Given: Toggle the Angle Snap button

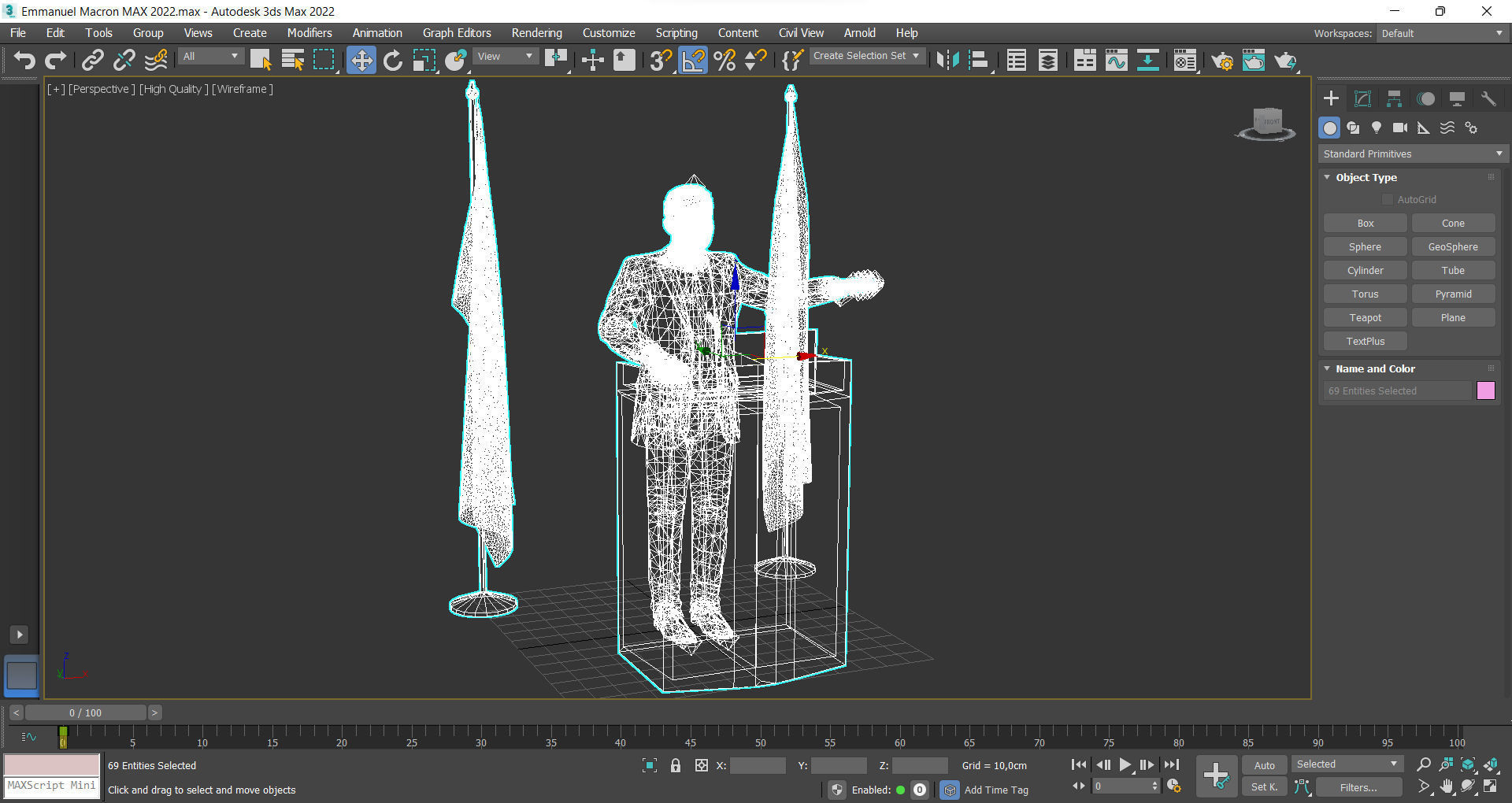Looking at the screenshot, I should 693,60.
